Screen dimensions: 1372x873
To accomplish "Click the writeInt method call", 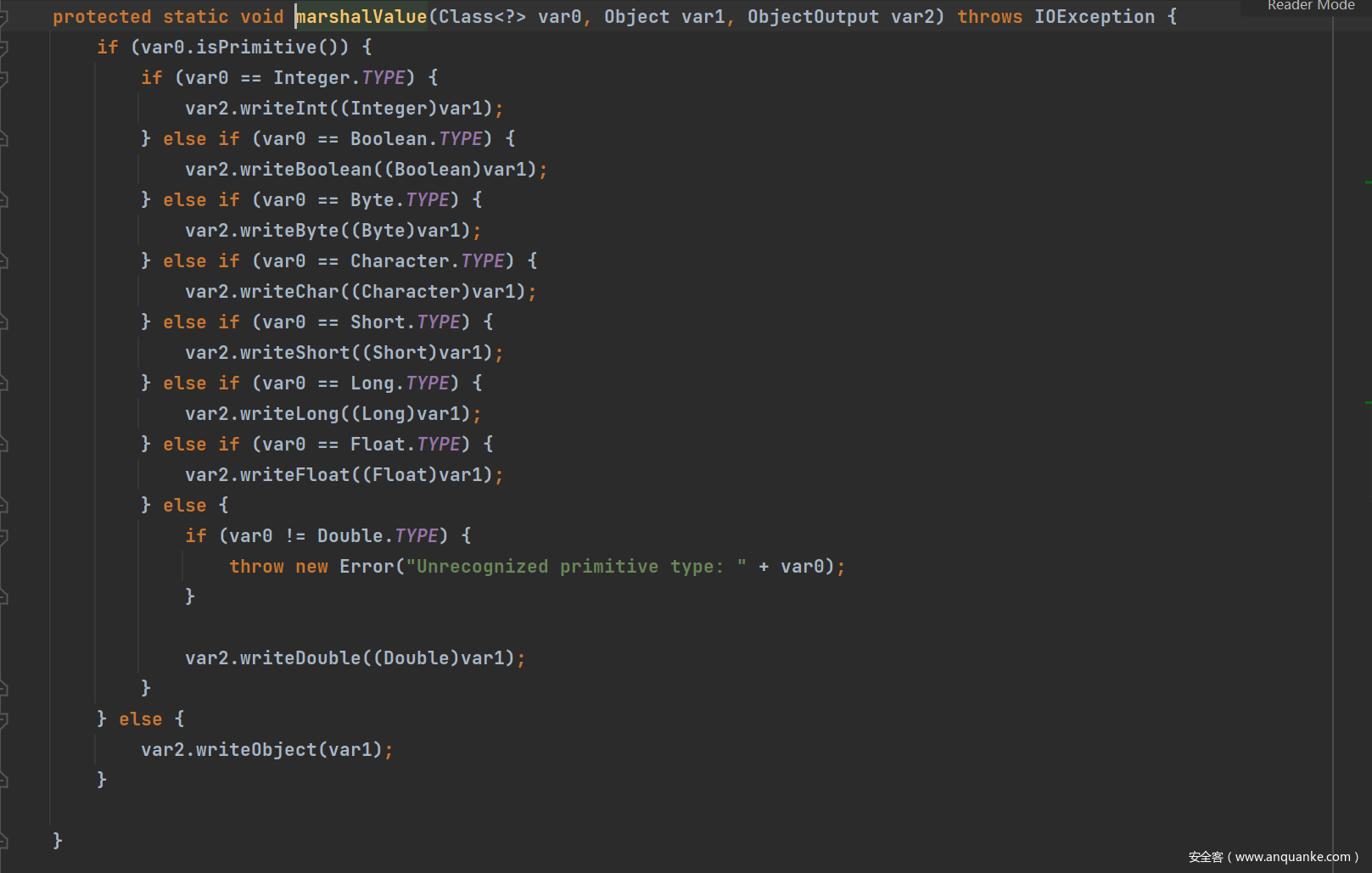I will [x=284, y=109].
